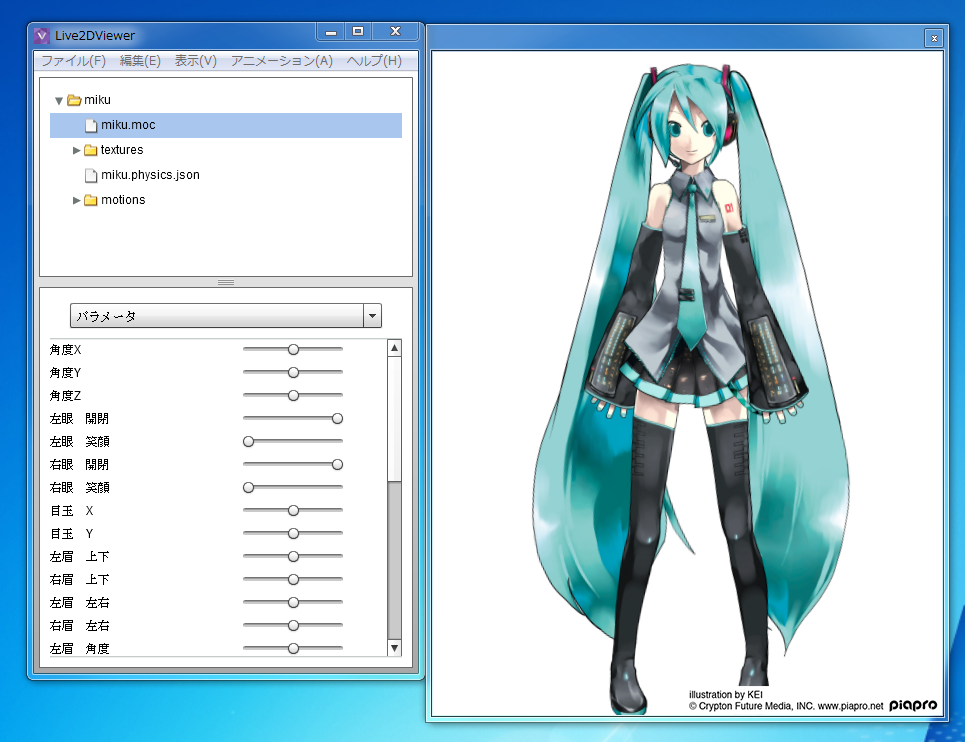This screenshot has height=742, width=965.
Task: Click the 右眼 笑顔 slider handle
Action: pos(249,487)
